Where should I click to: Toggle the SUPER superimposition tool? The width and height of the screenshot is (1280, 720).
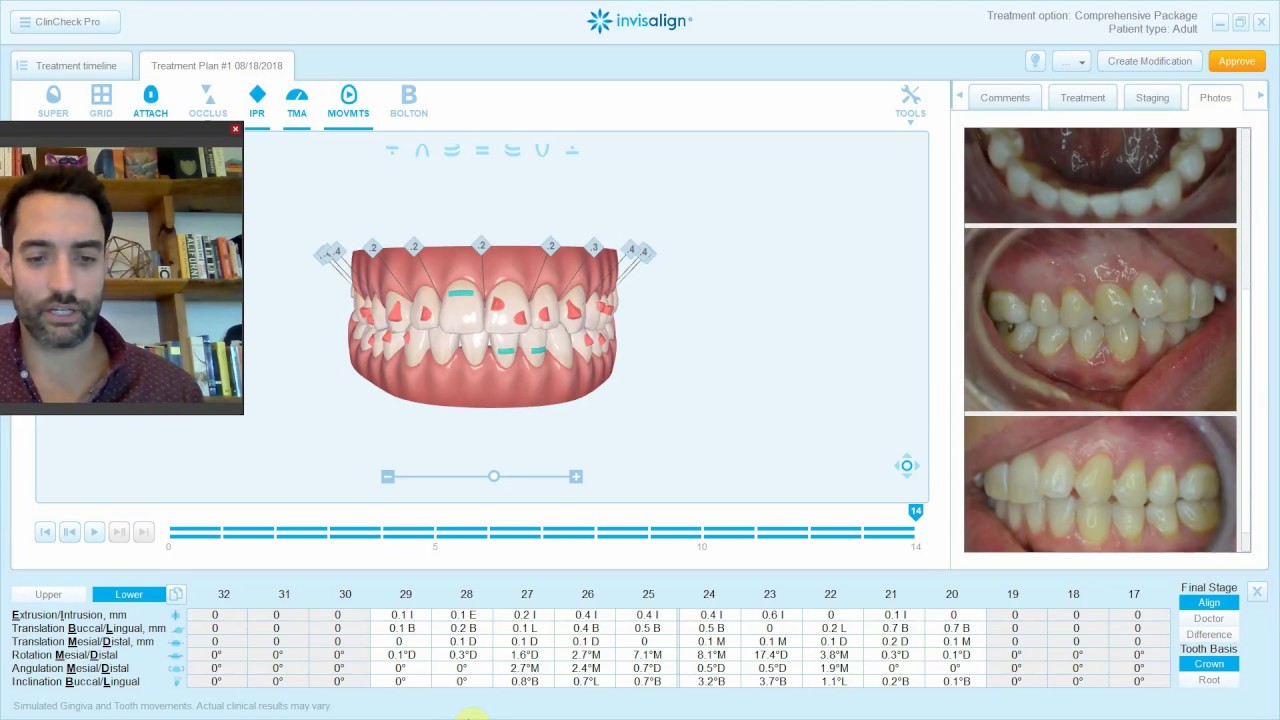click(x=53, y=101)
